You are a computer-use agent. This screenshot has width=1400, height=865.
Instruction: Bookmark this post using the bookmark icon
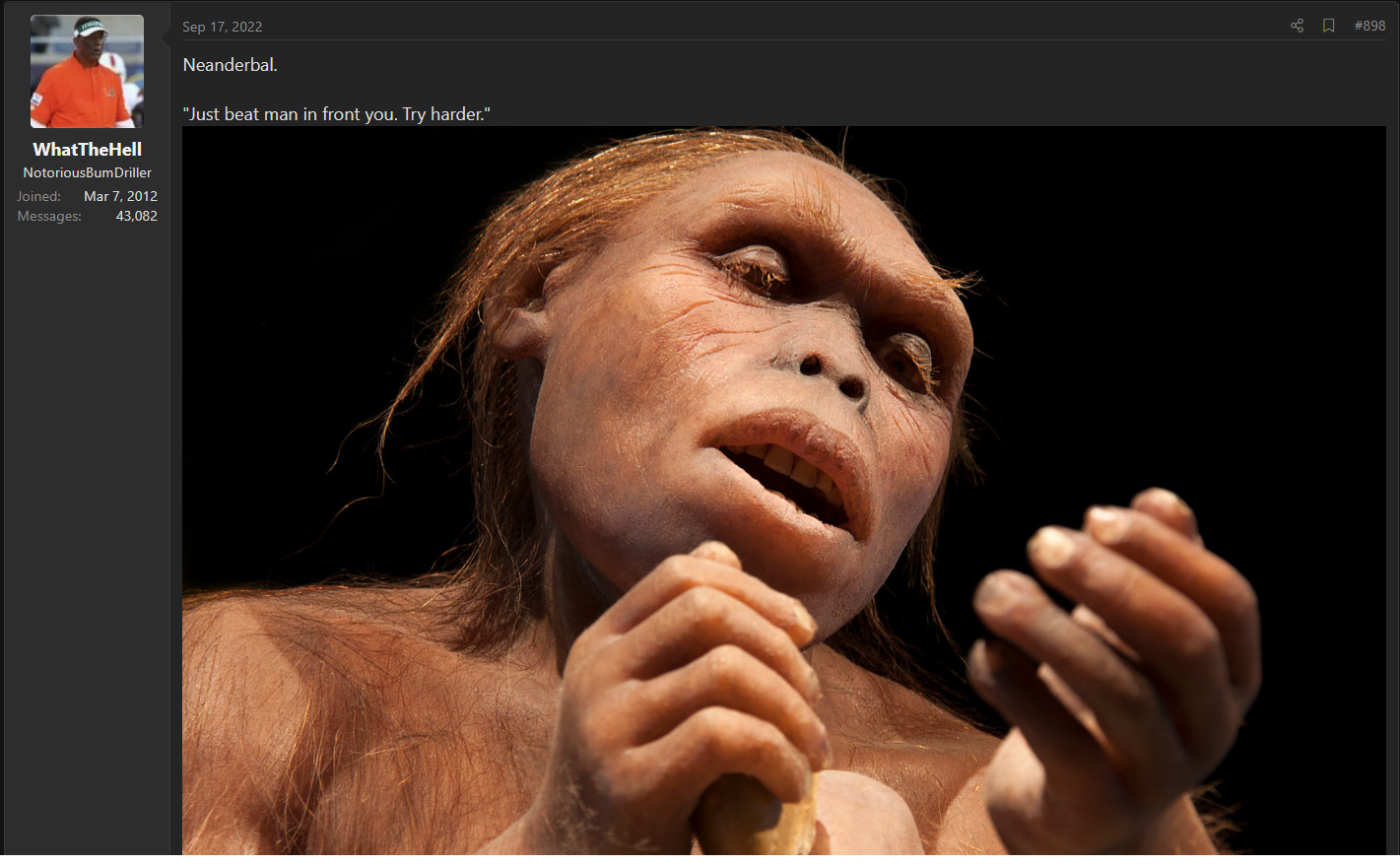pyautogui.click(x=1328, y=26)
